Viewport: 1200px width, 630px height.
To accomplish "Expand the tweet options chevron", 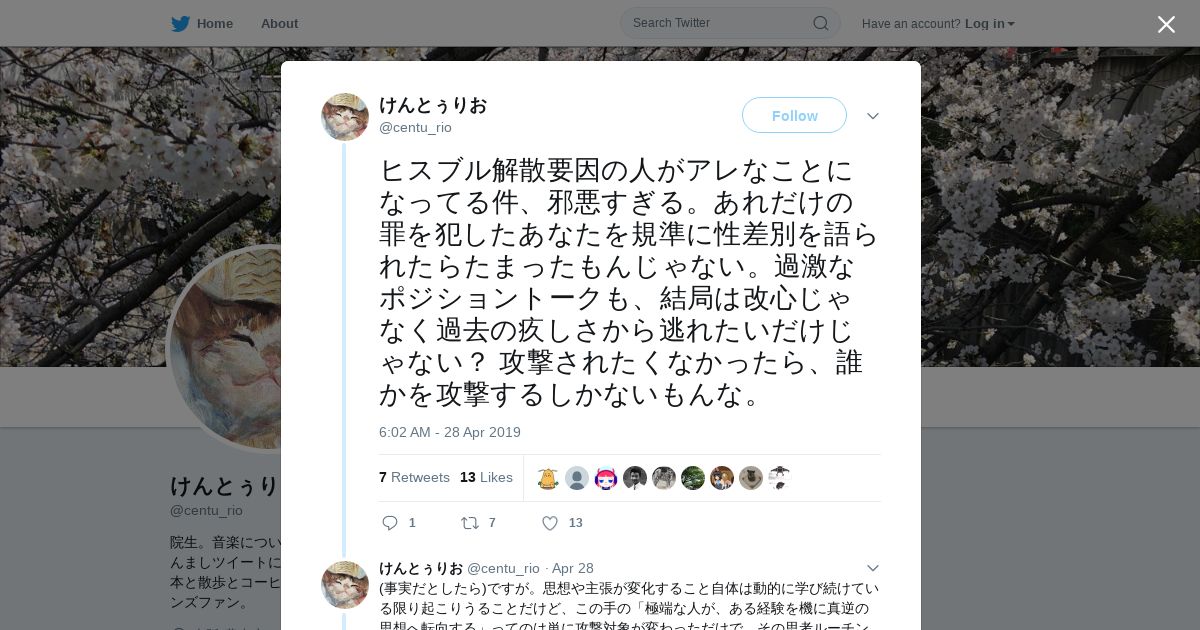I will point(873,116).
